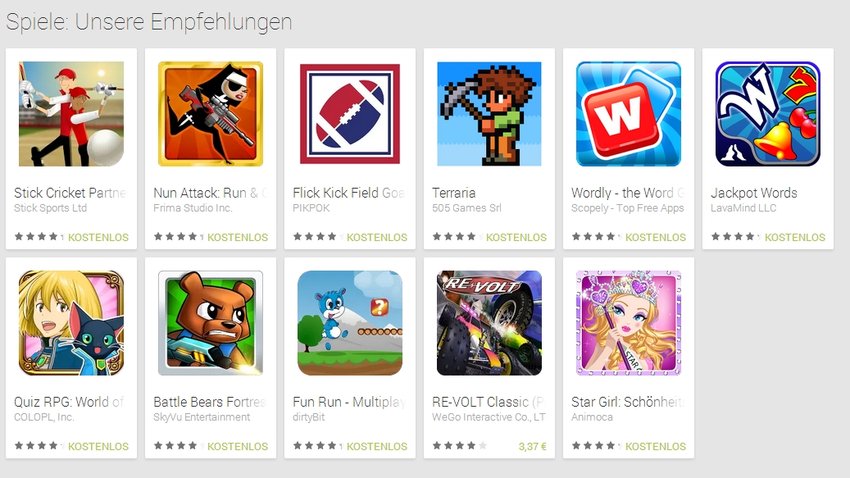
Task: Click KOSTENLOS under Terraria
Action: pos(516,237)
